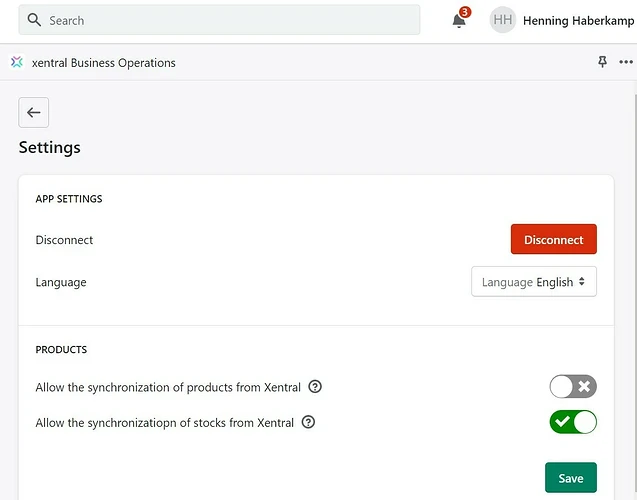Disable synchronization of stocks from Xentral
637x500 pixels.
click(x=573, y=422)
